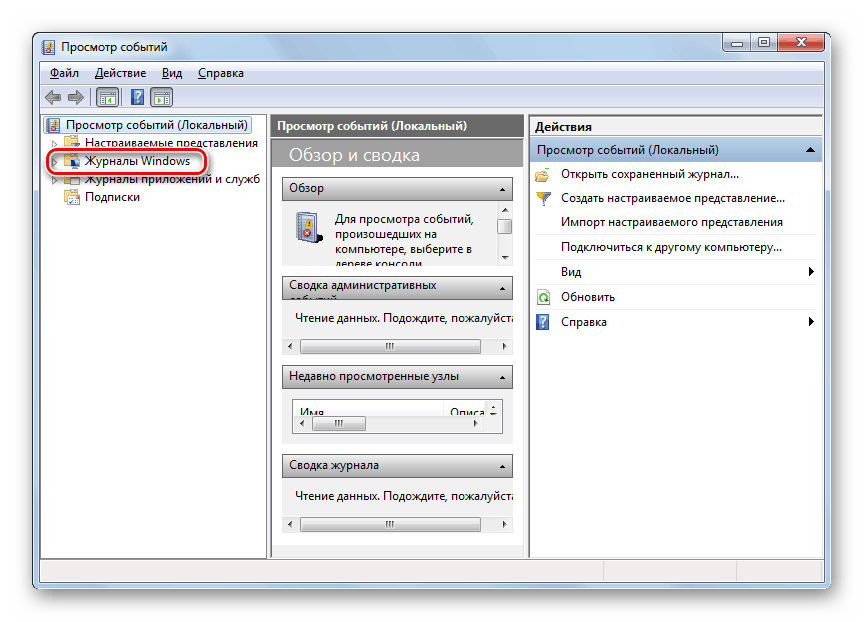Click the green refresh icon beside Обновить
The height and width of the screenshot is (622, 864).
click(543, 297)
